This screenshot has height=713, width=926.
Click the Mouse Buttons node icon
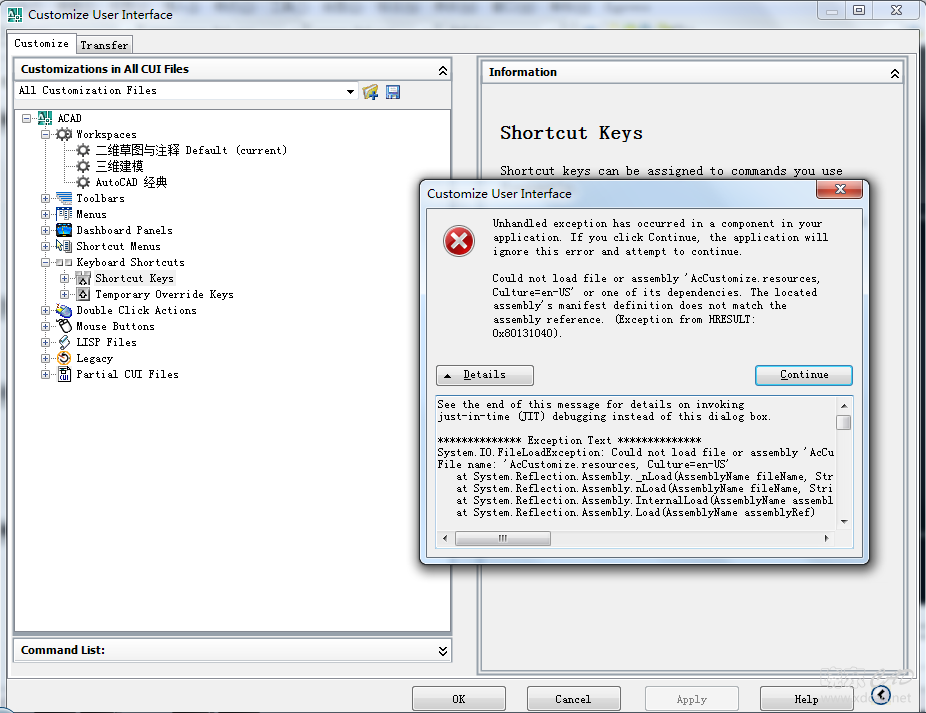(64, 326)
